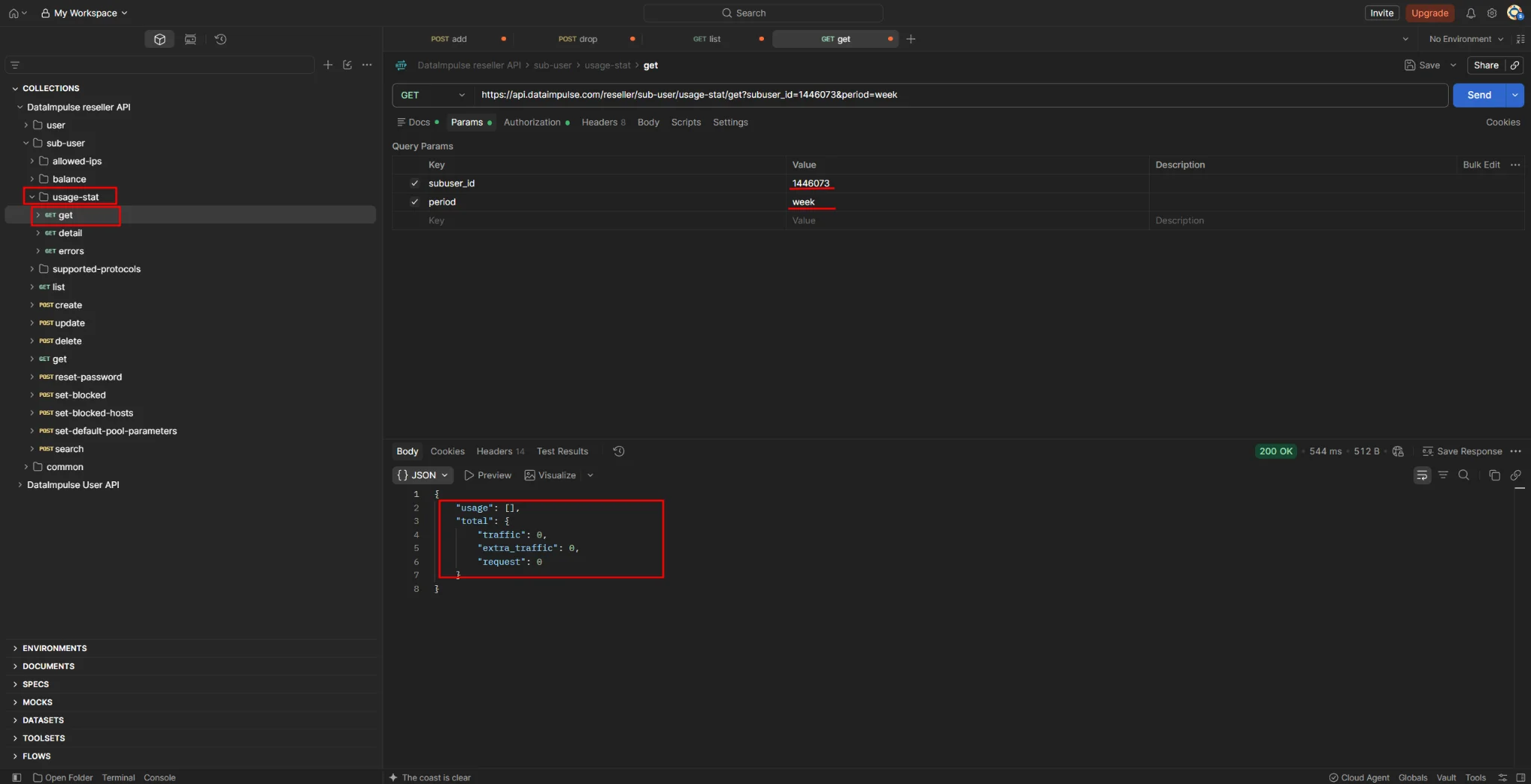Click Bulk Edit link

coord(1481,165)
